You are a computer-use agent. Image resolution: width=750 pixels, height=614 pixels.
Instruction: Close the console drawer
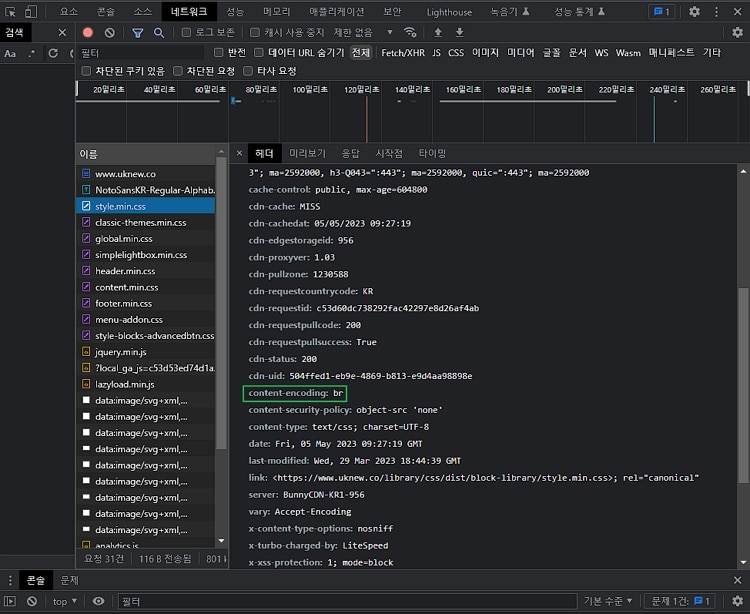pyautogui.click(x=738, y=581)
